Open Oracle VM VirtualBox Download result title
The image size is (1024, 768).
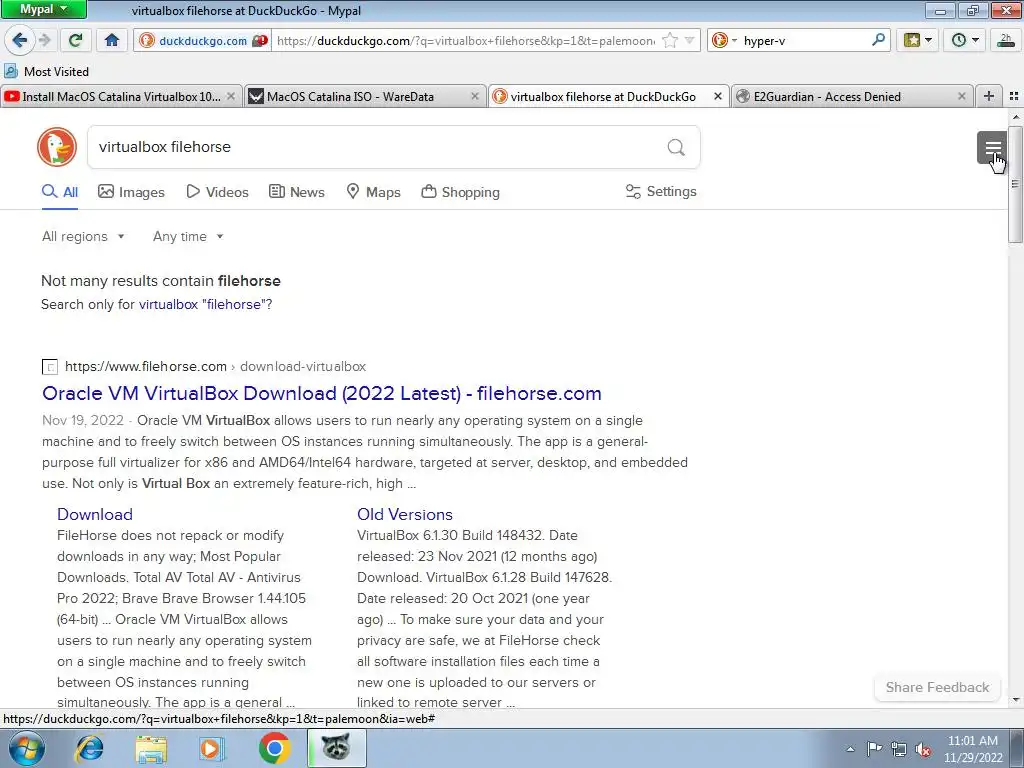322,393
